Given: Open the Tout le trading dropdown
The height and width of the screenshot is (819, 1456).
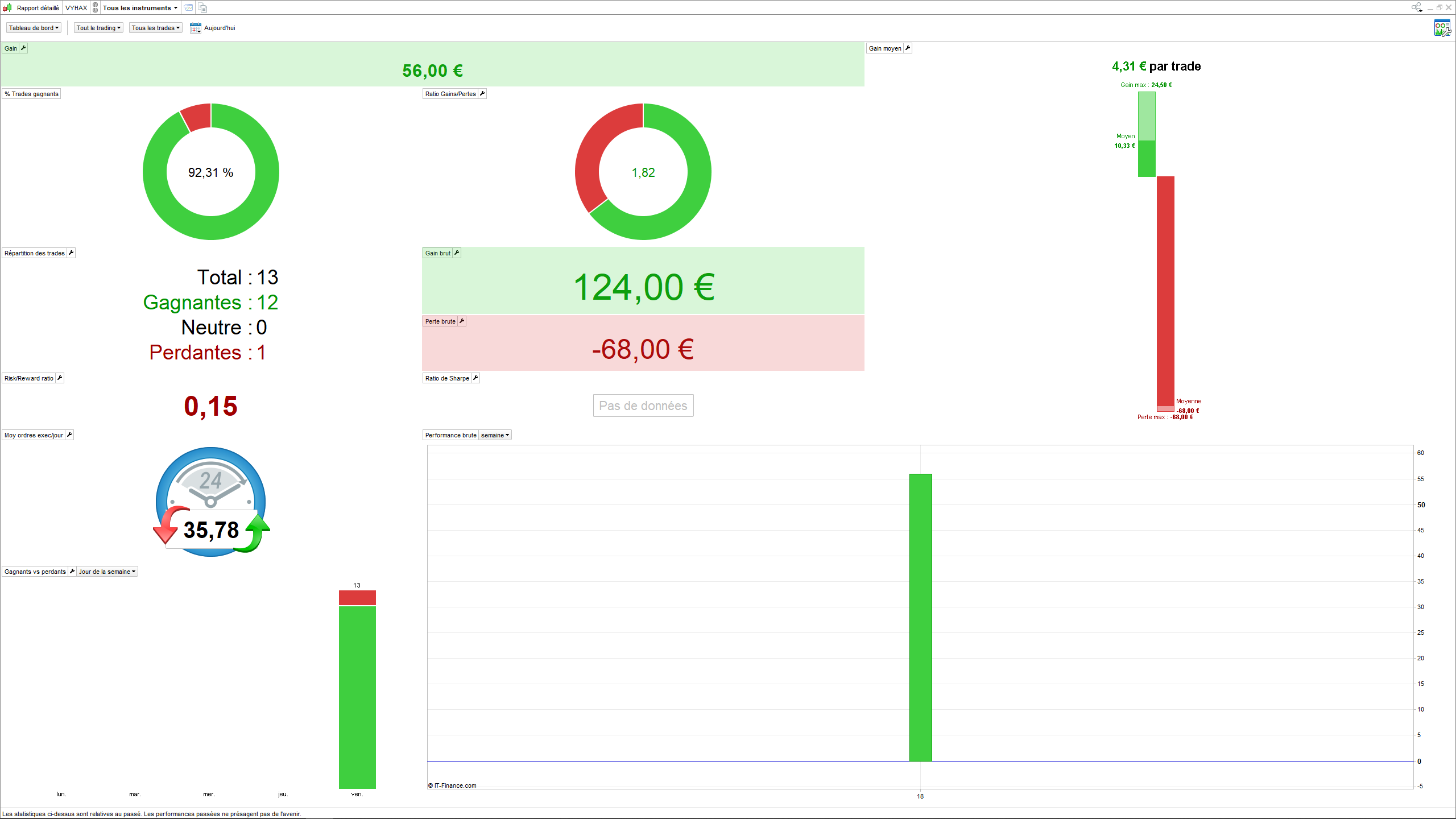Looking at the screenshot, I should (98, 28).
